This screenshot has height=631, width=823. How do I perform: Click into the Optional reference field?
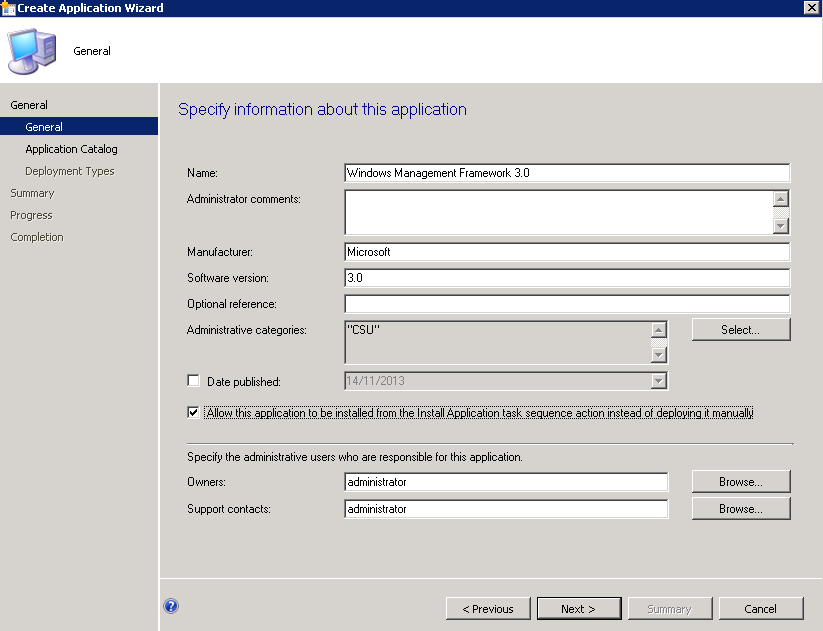click(x=567, y=303)
